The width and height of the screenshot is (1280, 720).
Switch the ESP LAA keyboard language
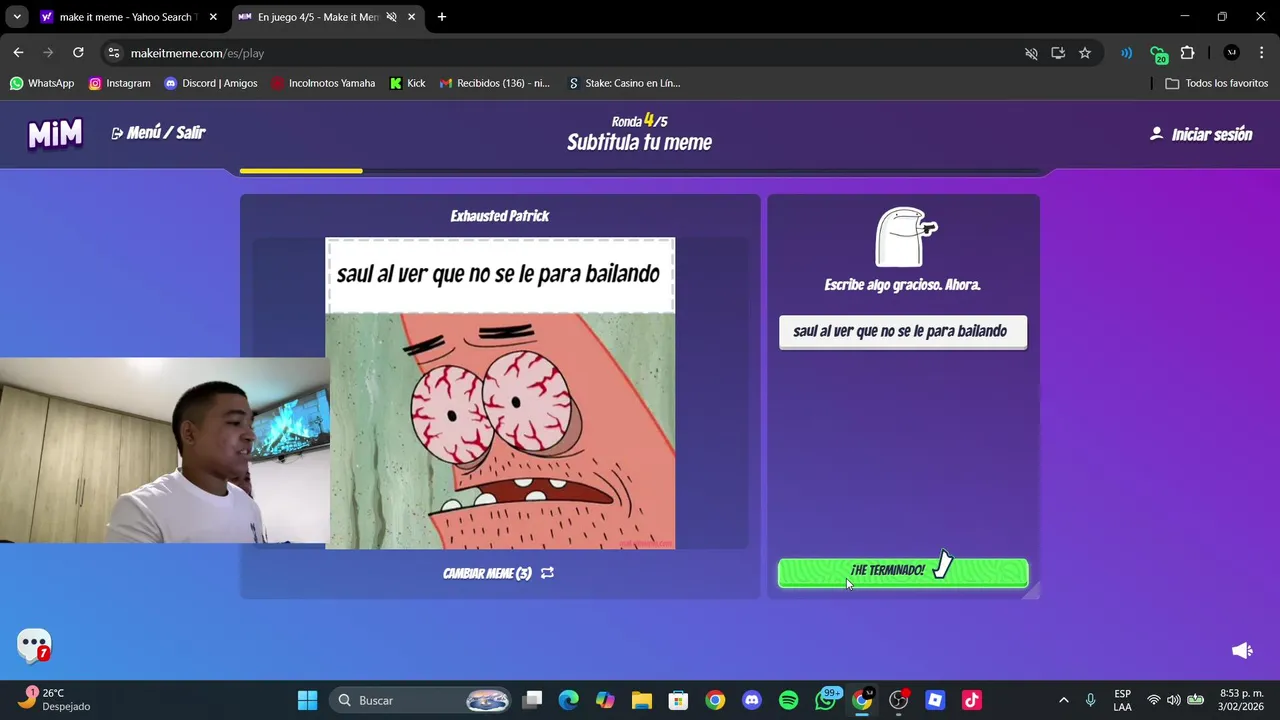tap(1123, 700)
